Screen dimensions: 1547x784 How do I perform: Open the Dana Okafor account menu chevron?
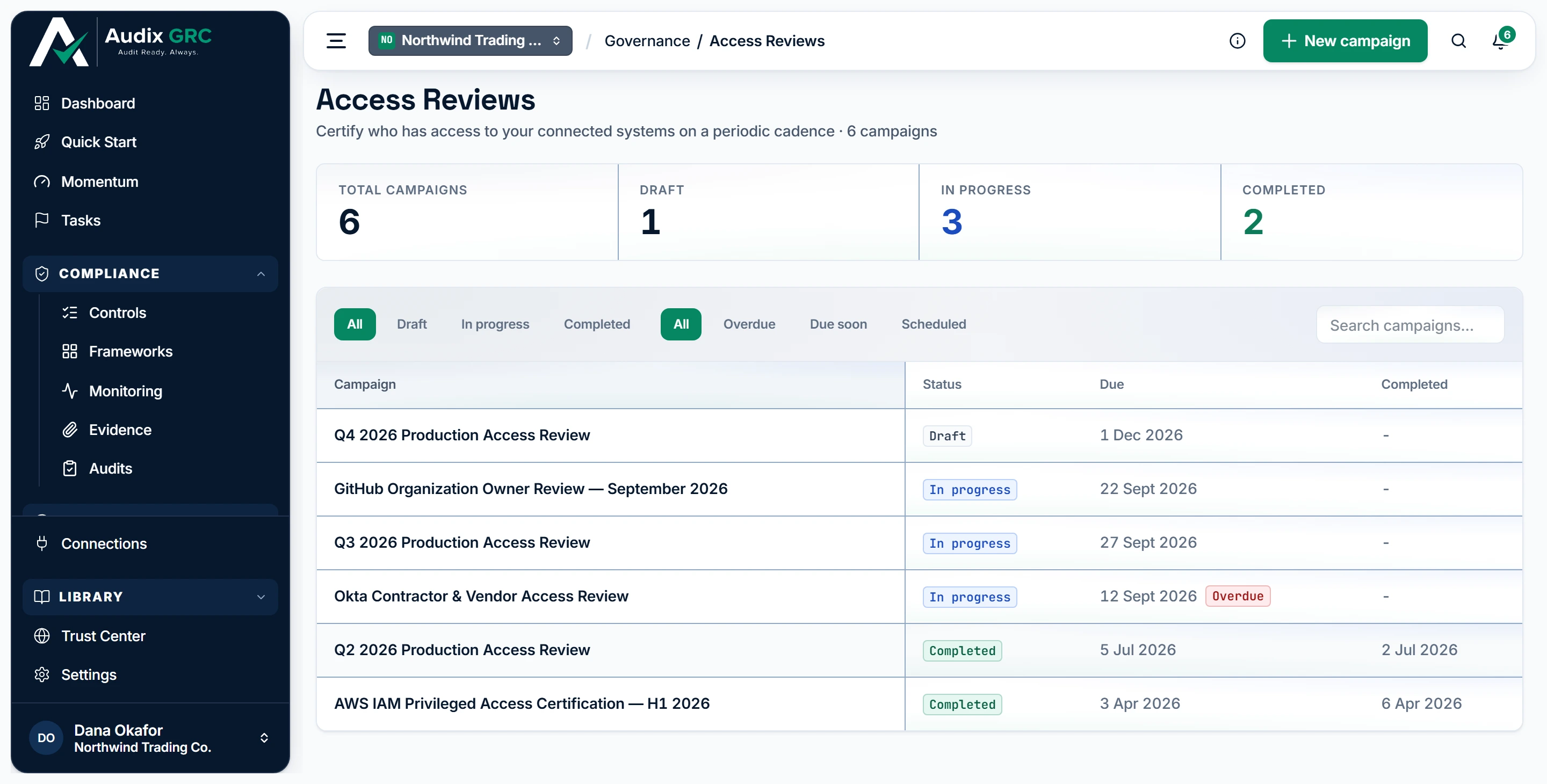tap(264, 738)
